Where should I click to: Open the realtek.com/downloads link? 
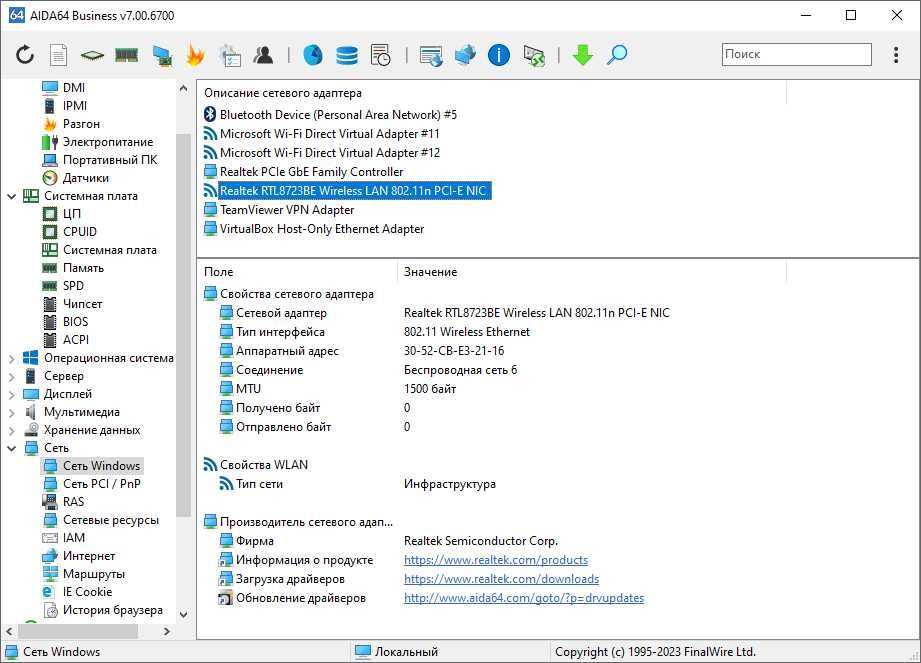[x=502, y=579]
